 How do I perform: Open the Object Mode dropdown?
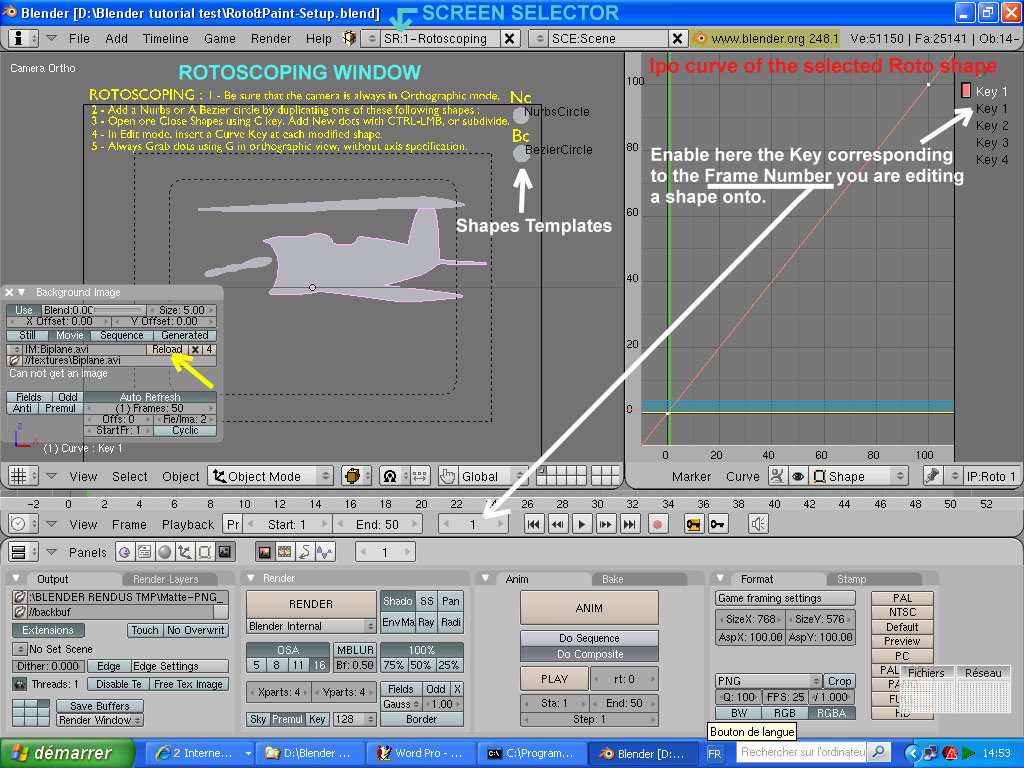pyautogui.click(x=270, y=476)
